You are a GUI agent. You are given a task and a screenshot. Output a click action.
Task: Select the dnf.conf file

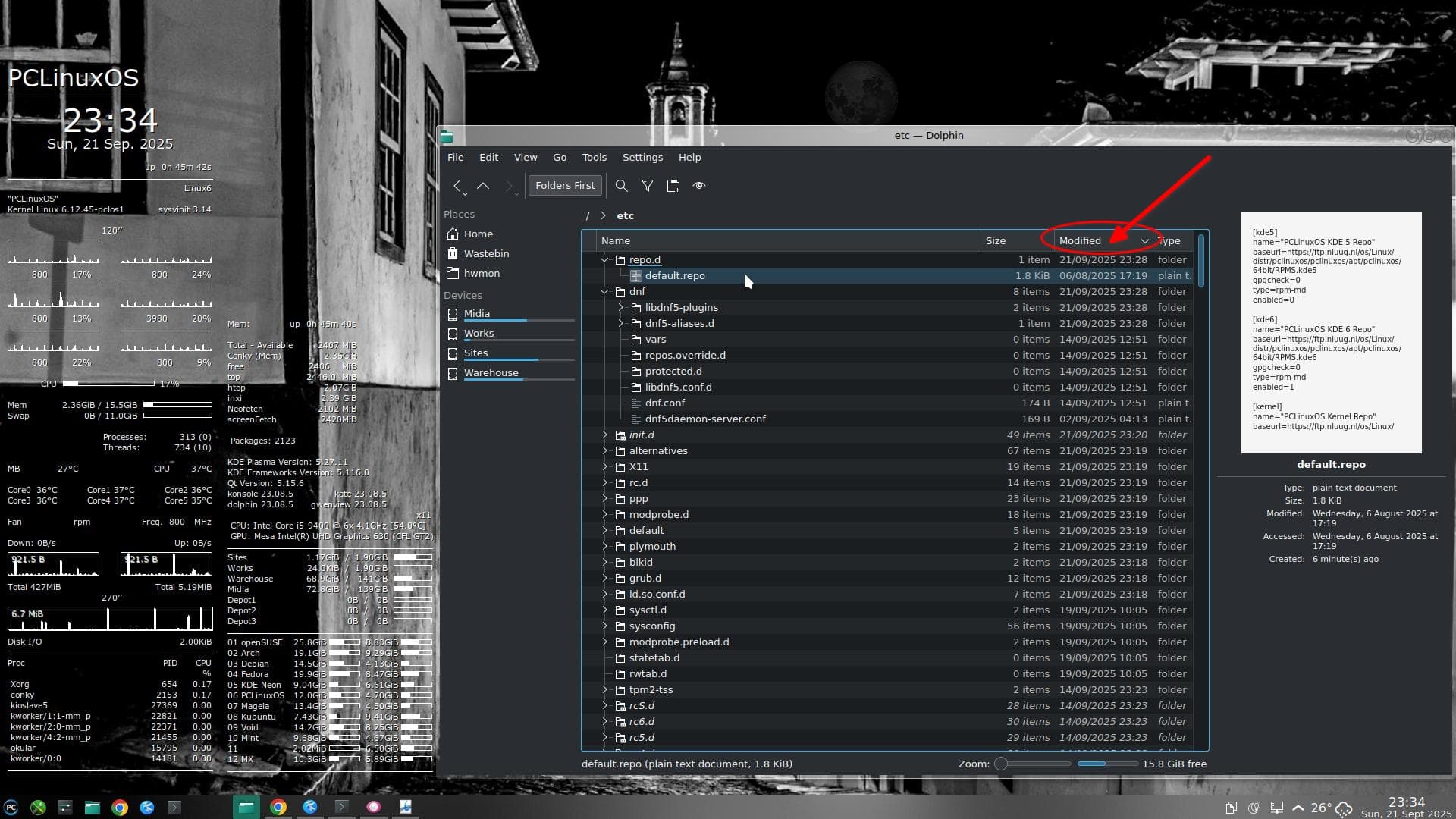point(664,403)
